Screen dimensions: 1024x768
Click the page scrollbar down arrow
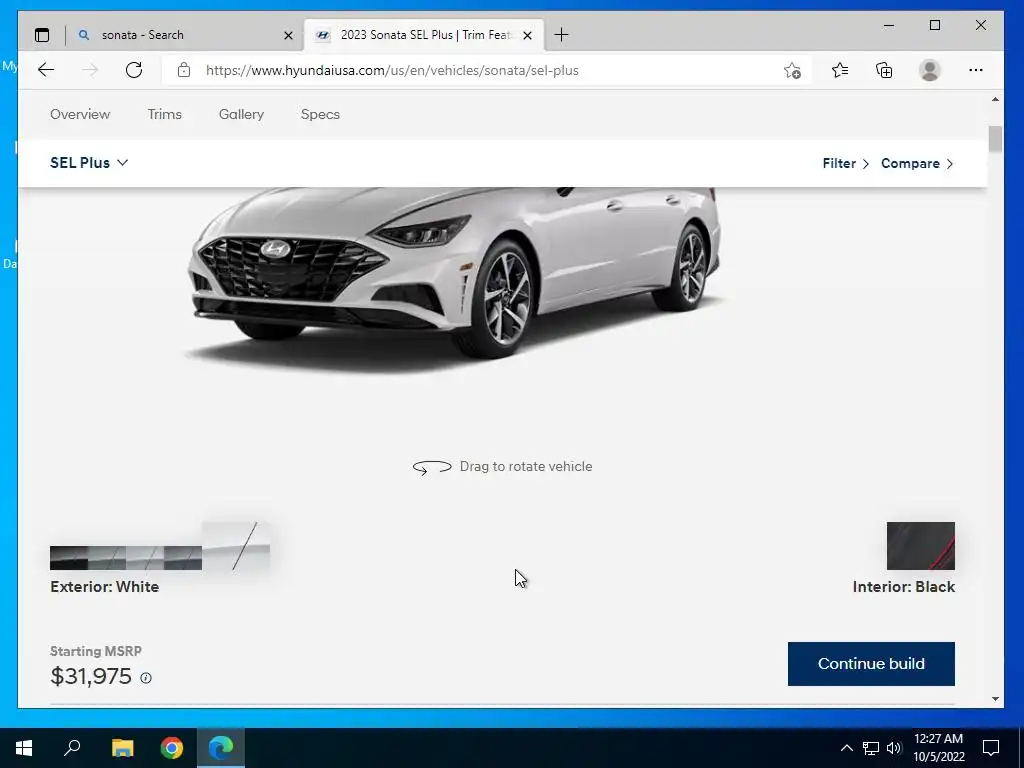tap(995, 699)
